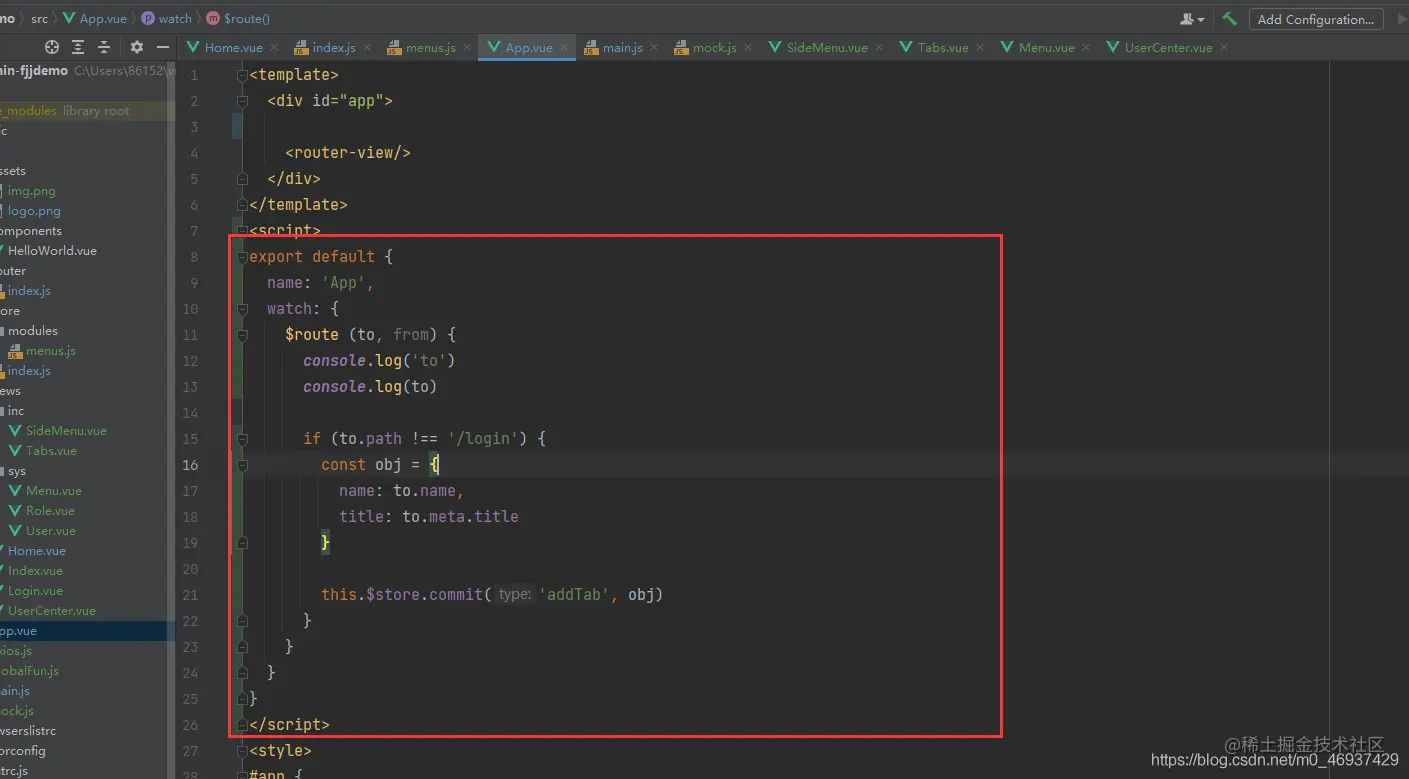Close the Home.vue editor tab
This screenshot has height=779, width=1409.
pyautogui.click(x=274, y=47)
